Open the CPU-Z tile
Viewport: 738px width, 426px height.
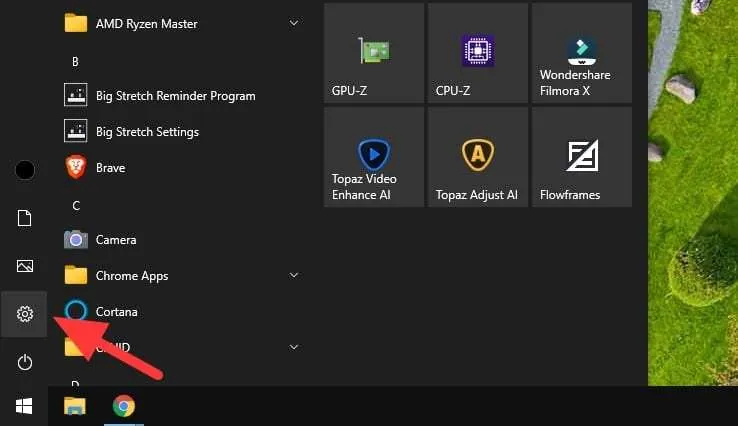tap(478, 53)
